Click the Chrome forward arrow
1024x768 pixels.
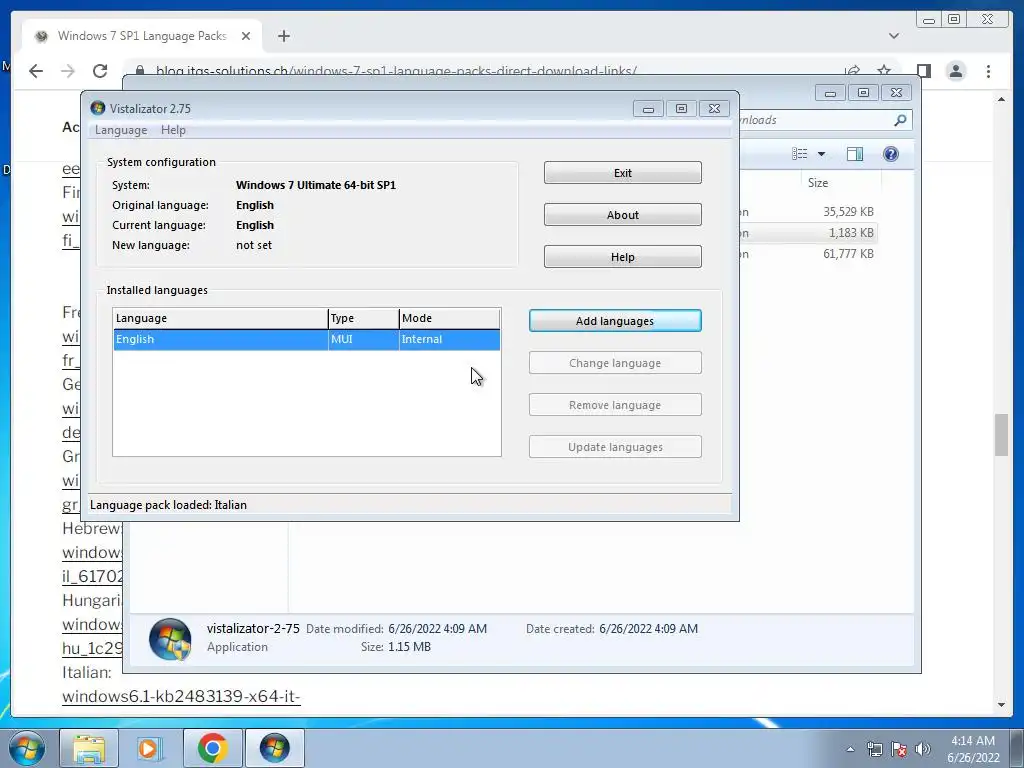pos(68,71)
